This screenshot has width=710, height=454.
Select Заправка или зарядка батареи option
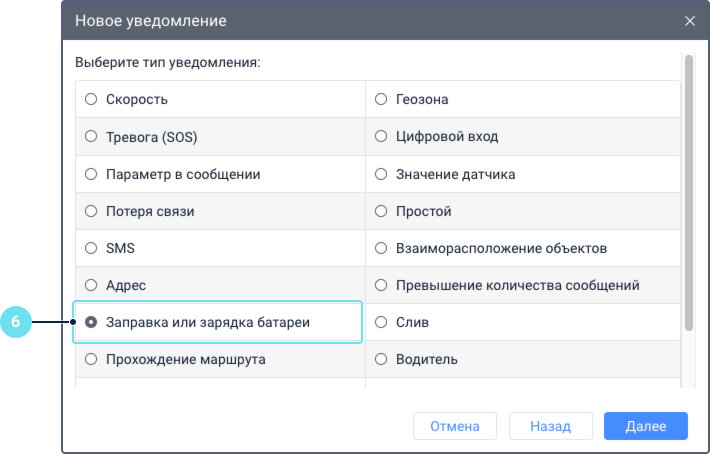91,322
